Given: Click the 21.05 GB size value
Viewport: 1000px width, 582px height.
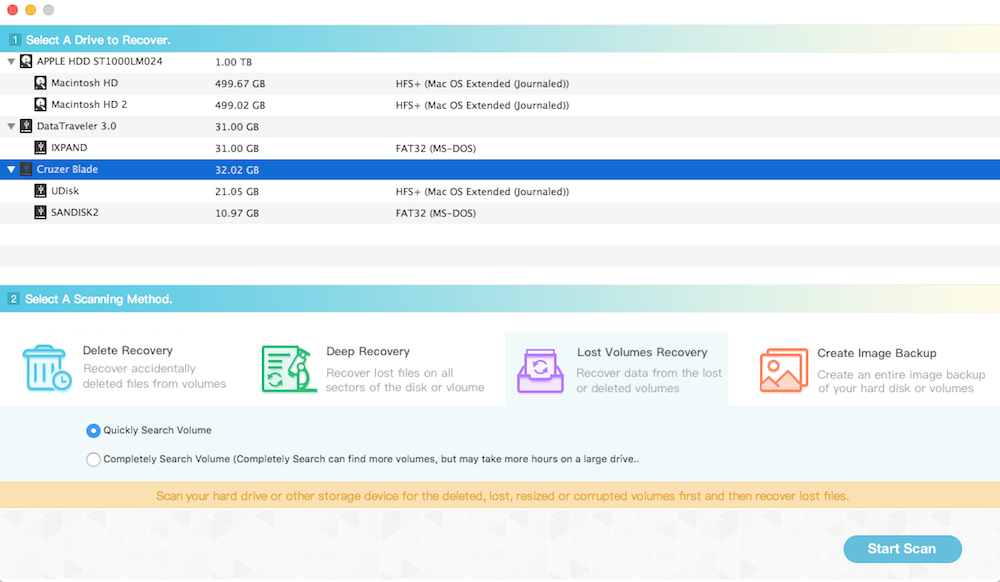Looking at the screenshot, I should 237,192.
